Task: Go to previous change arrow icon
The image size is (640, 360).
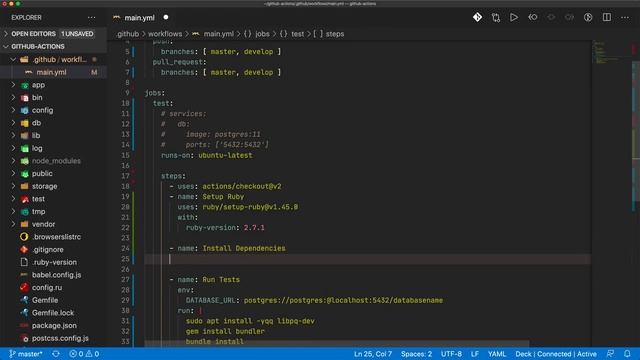Action: (533, 17)
